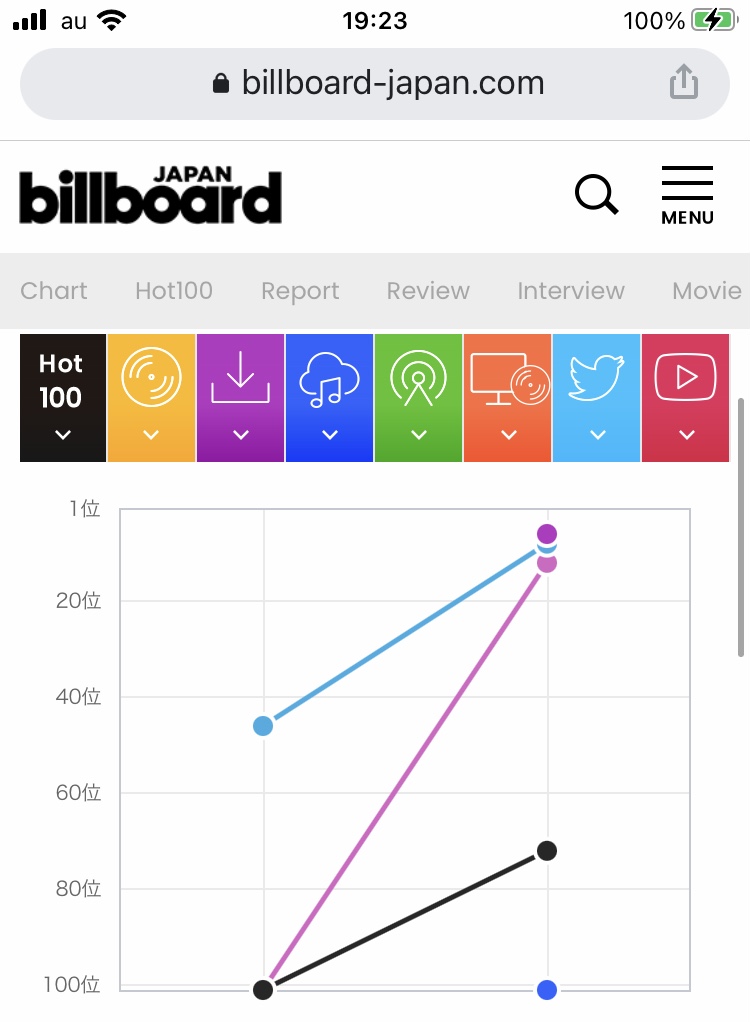The image size is (750, 1022).
Task: Expand chevron under Hot 100 tile
Action: coord(63,435)
